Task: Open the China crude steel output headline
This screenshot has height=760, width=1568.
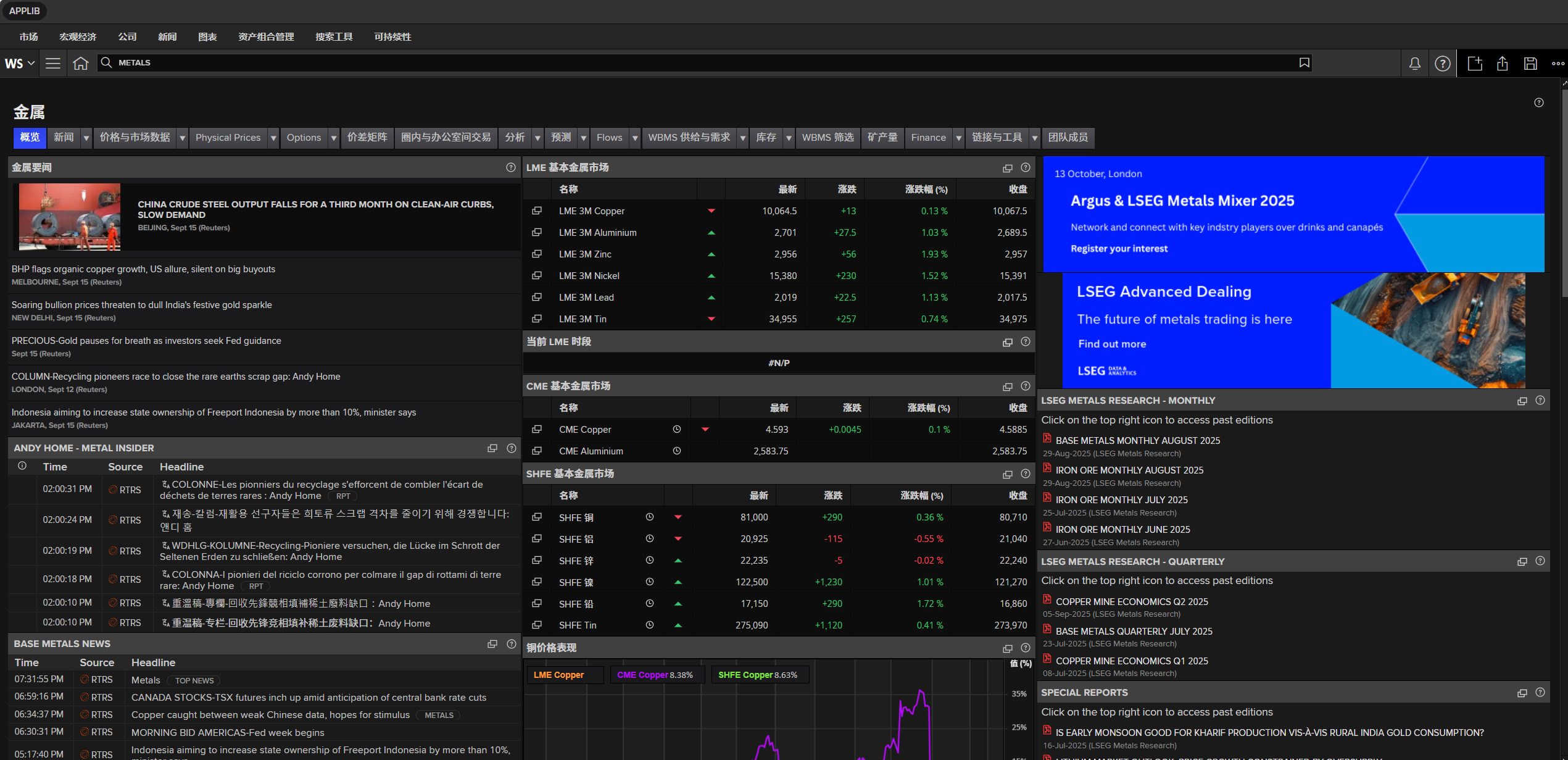Action: click(315, 209)
